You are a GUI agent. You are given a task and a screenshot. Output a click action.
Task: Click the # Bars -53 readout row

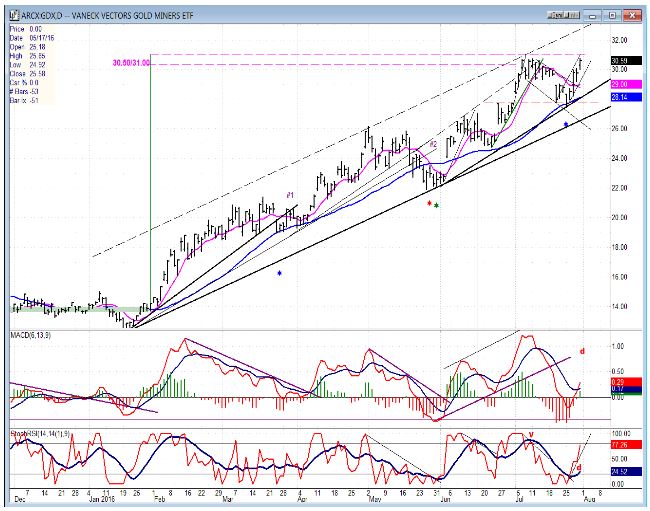[26, 92]
